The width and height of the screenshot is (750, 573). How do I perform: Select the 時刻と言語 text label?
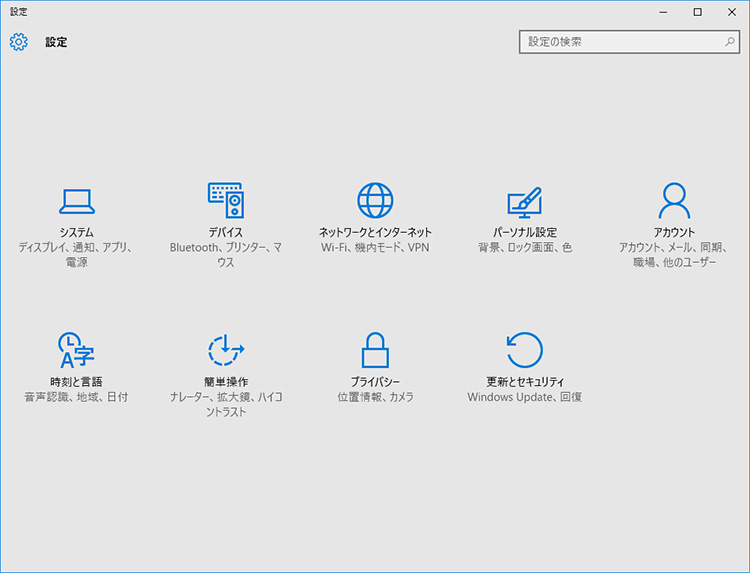pyautogui.click(x=76, y=382)
